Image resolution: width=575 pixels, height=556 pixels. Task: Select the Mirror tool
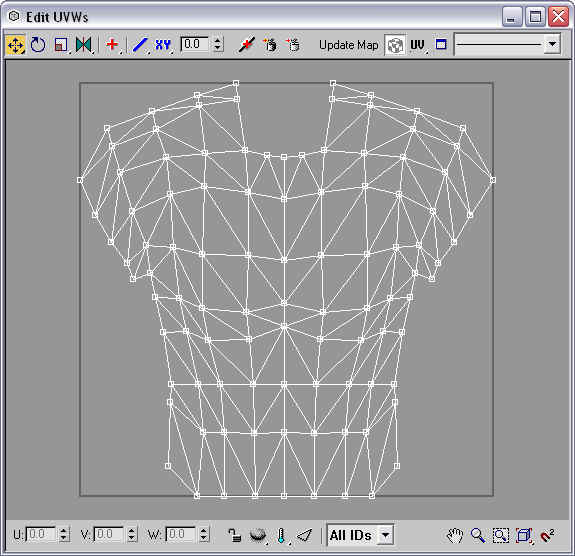click(x=84, y=45)
